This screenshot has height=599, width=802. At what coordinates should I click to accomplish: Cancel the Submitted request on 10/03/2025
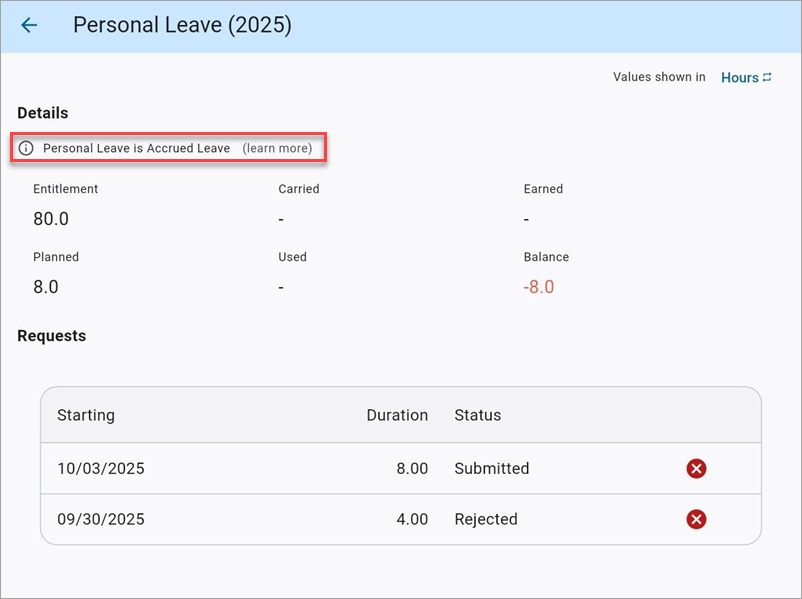696,468
